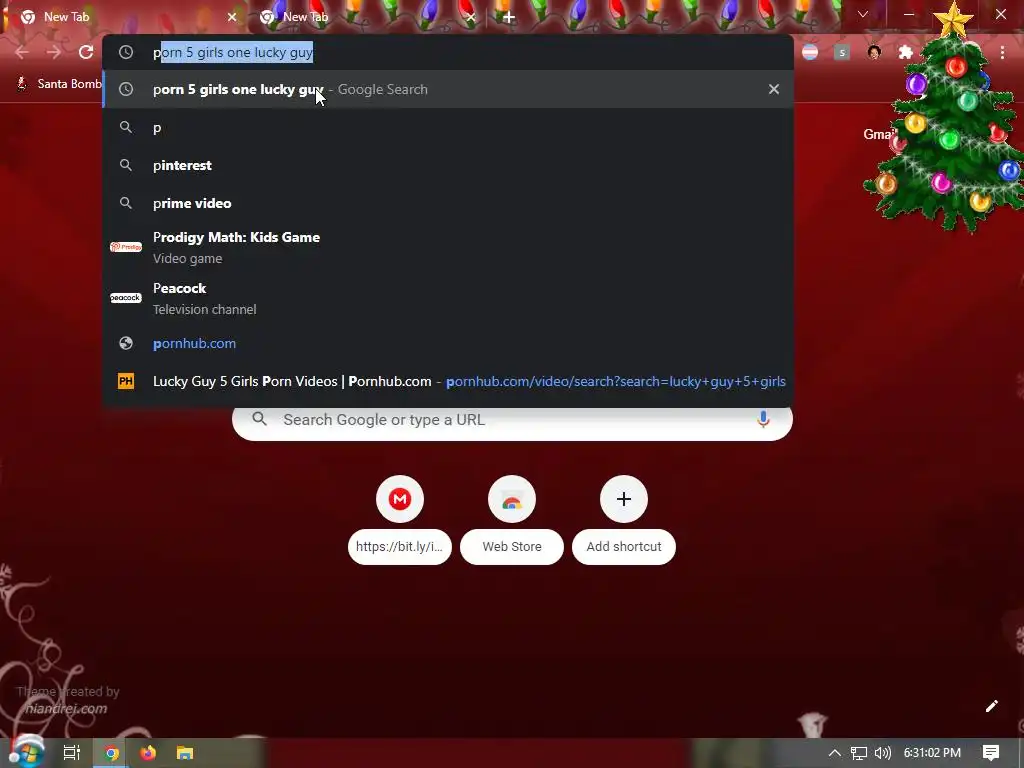Close the second New Tab
The image size is (1024, 768).
pos(471,17)
